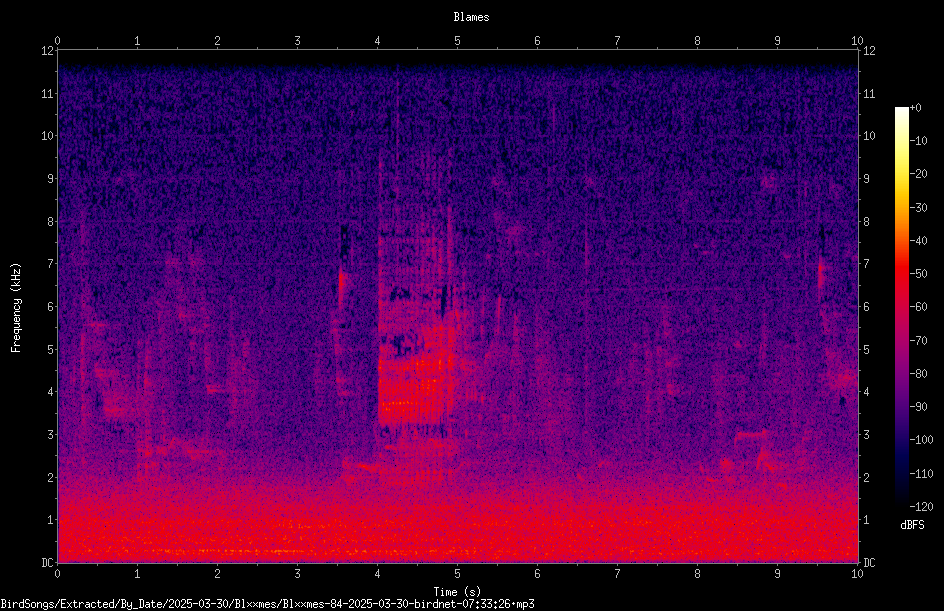
Task: Click the "dBFS" label under the color scale
Action: tap(912, 525)
